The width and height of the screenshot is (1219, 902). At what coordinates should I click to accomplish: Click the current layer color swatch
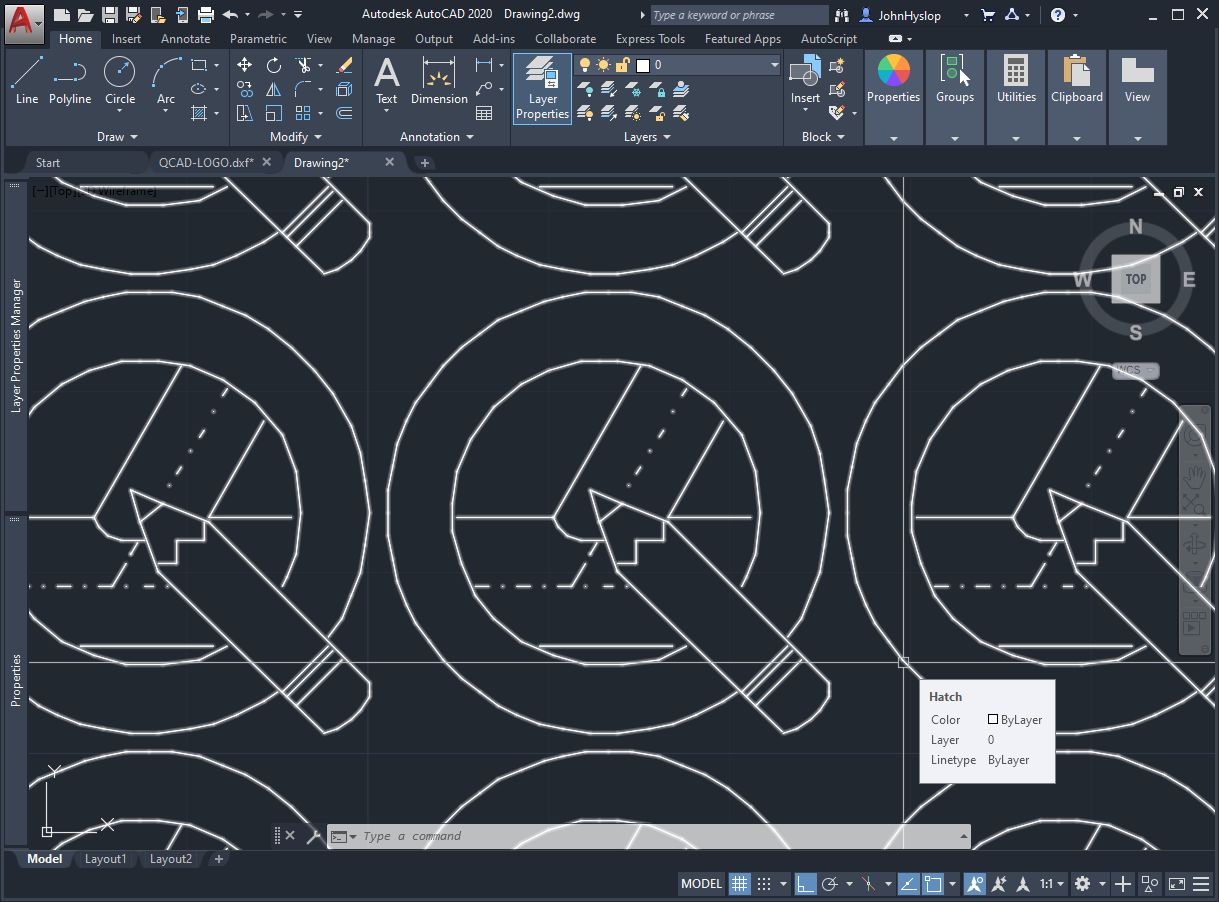[x=643, y=65]
